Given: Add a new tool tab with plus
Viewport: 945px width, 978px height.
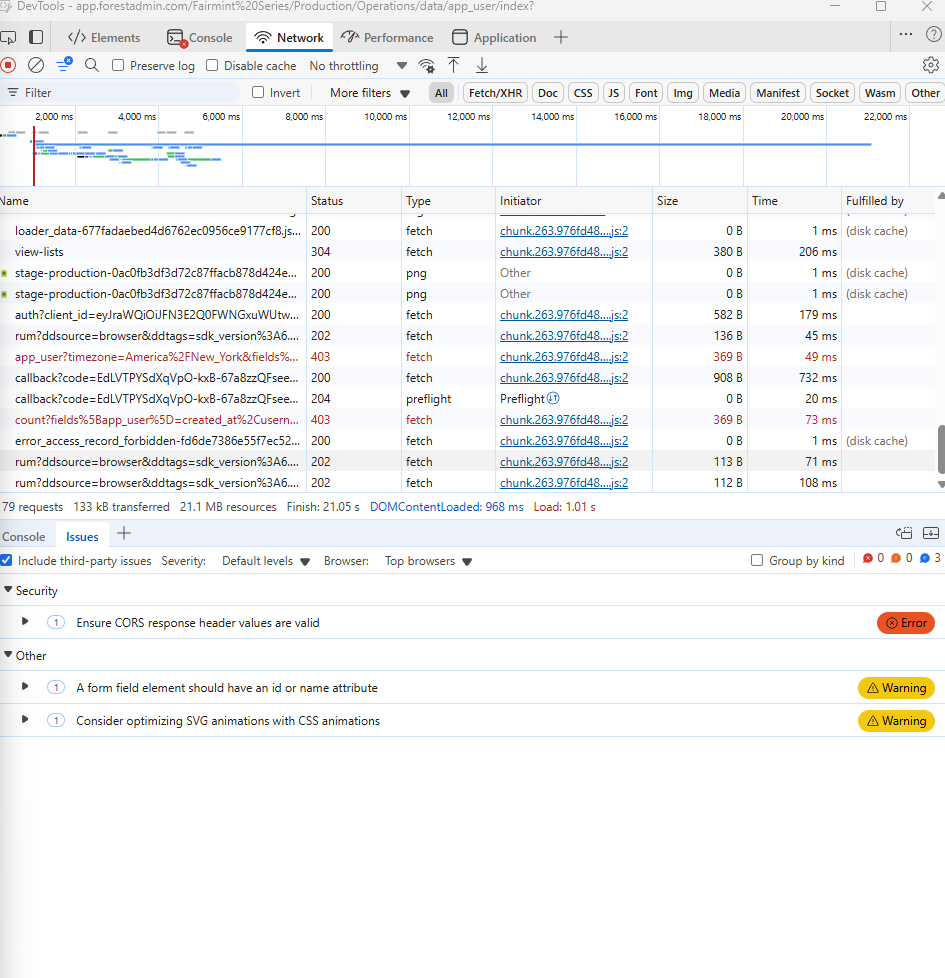Looking at the screenshot, I should click(x=561, y=37).
